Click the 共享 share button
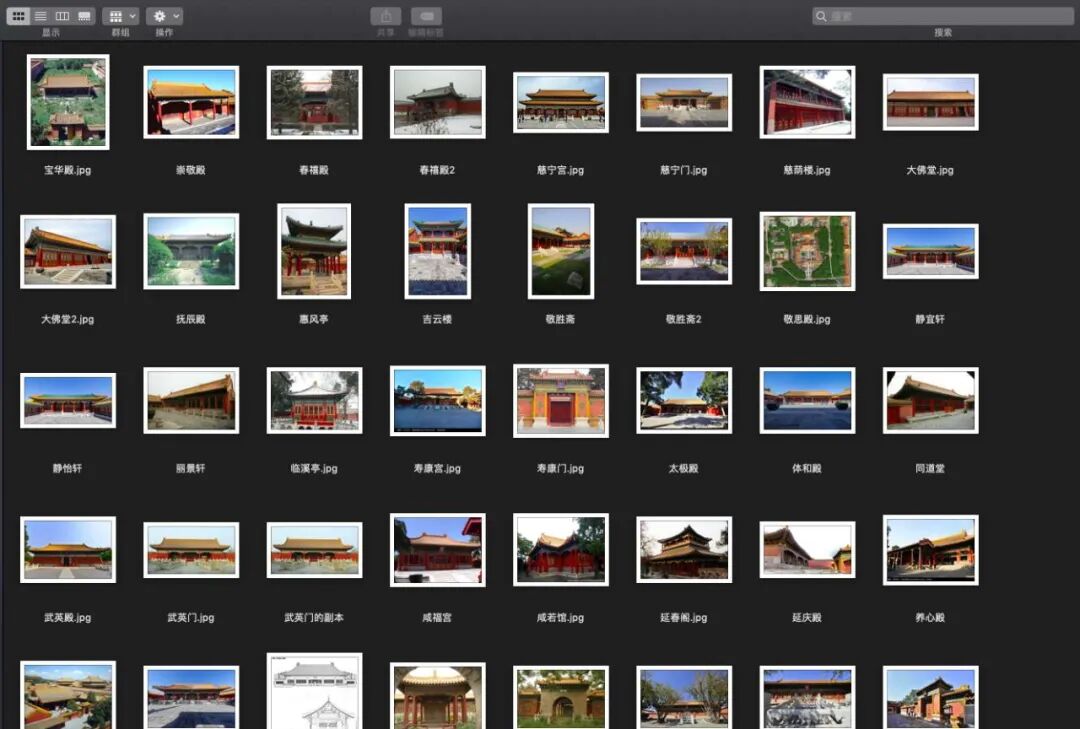The width and height of the screenshot is (1080, 729). coord(386,16)
